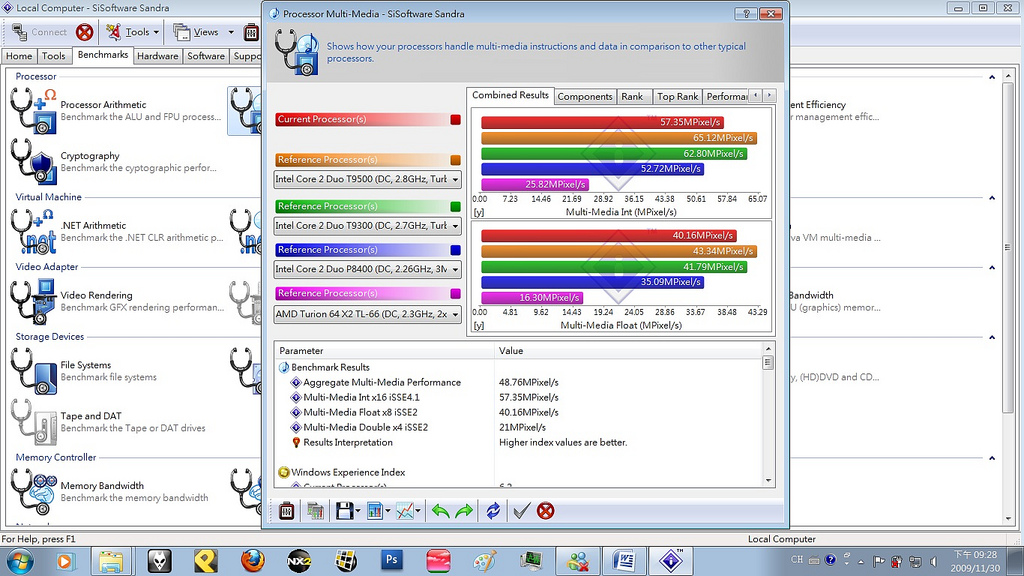Collapse the Processor section in main window
The height and width of the screenshot is (576, 1024).
point(992,77)
